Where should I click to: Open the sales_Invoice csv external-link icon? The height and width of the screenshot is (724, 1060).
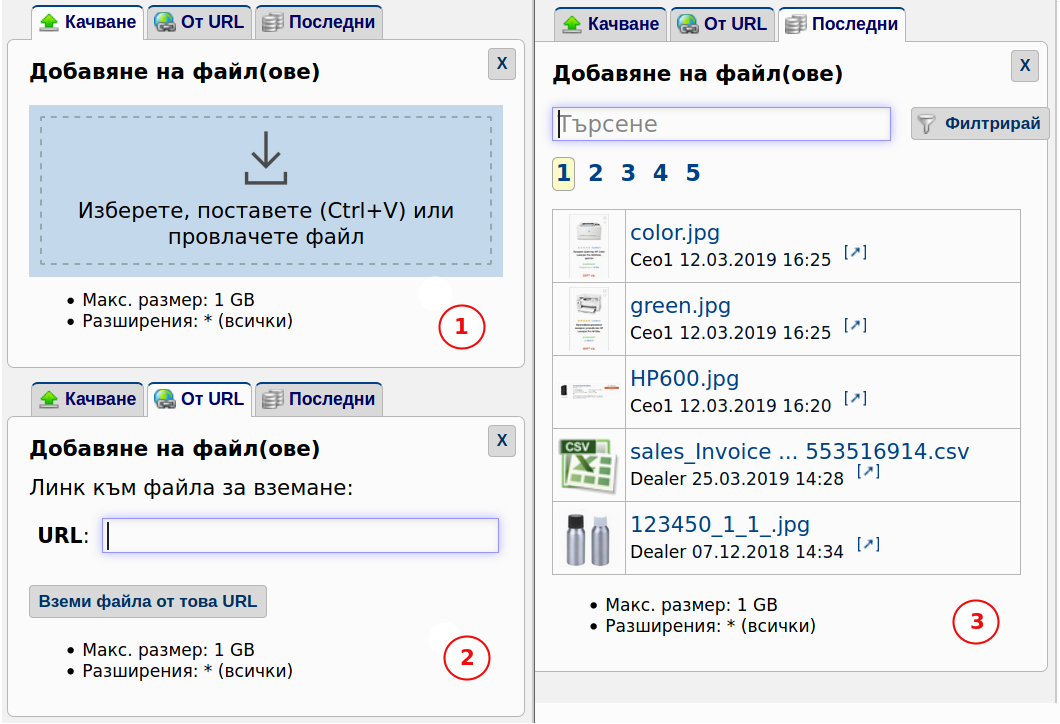pyautogui.click(x=868, y=471)
